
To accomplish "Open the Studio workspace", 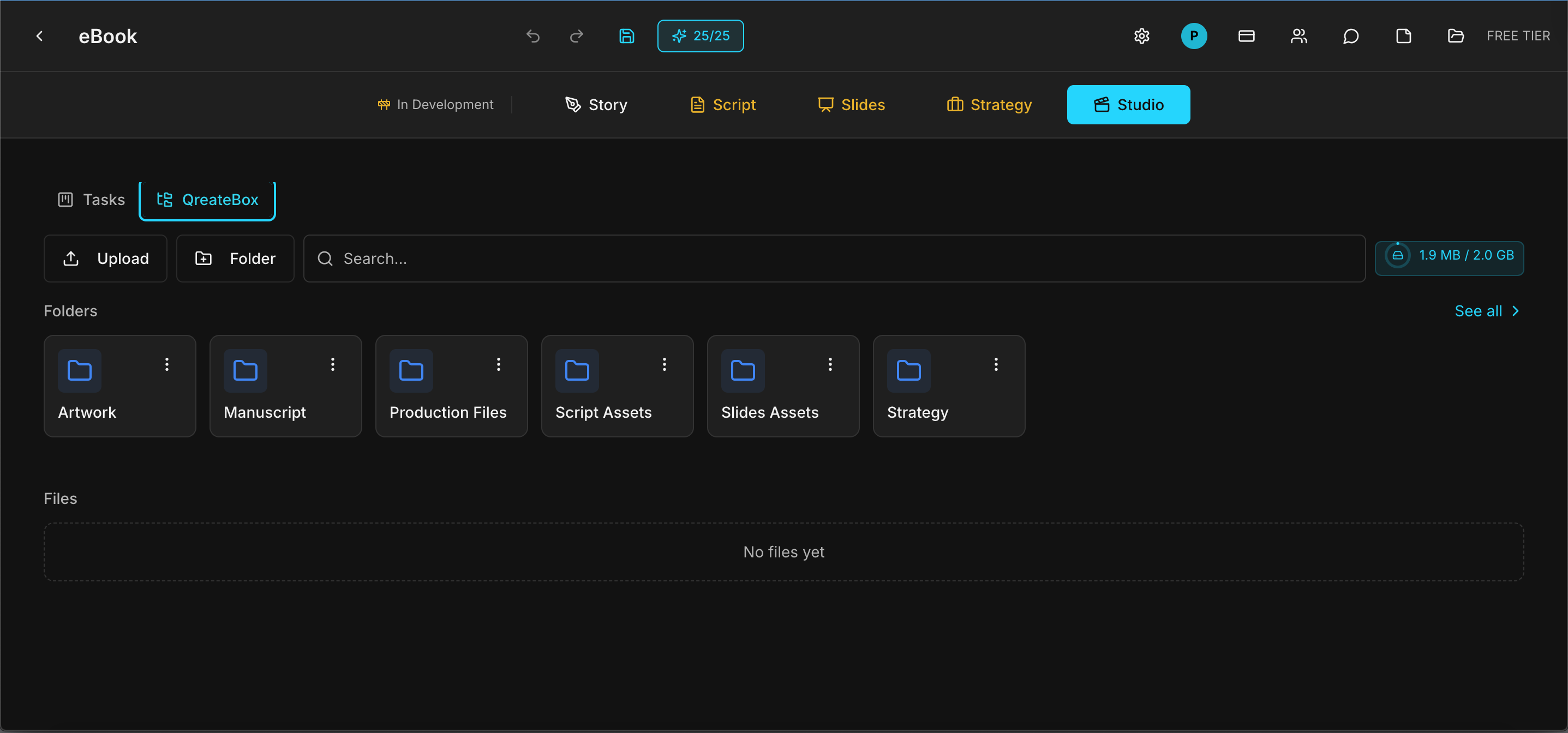I will [1128, 104].
